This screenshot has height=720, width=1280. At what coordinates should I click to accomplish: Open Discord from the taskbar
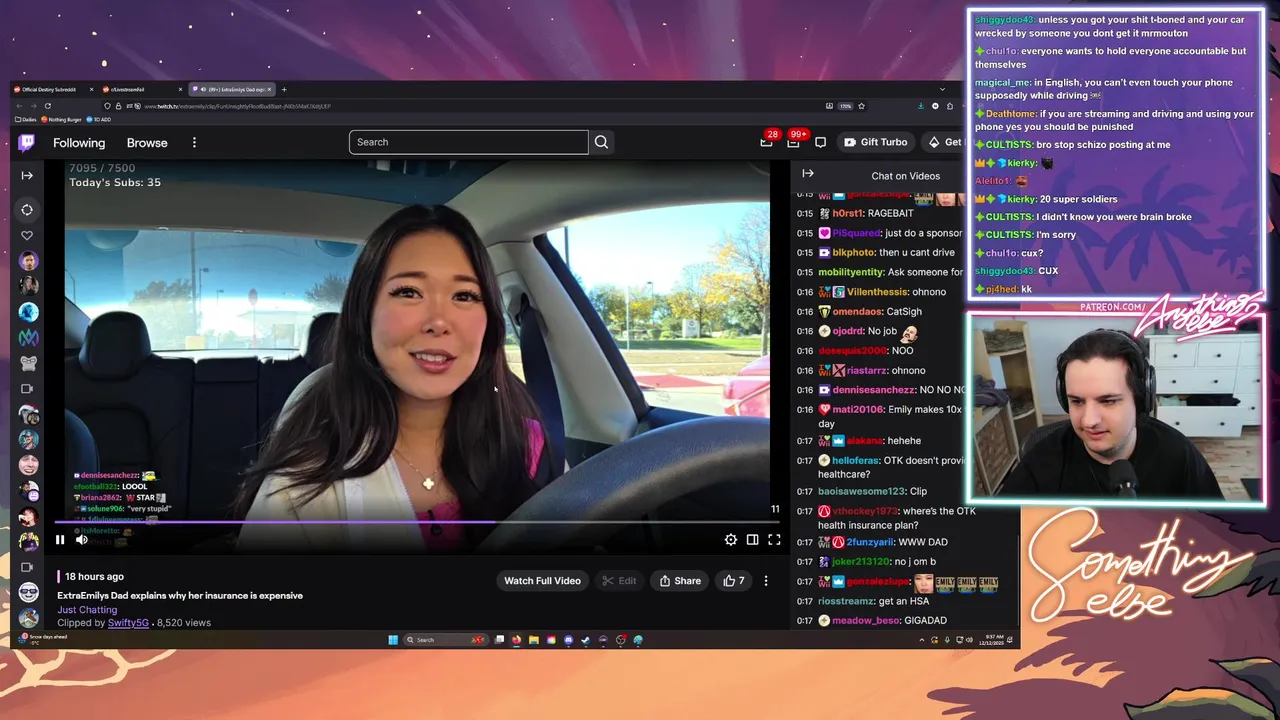(x=568, y=640)
